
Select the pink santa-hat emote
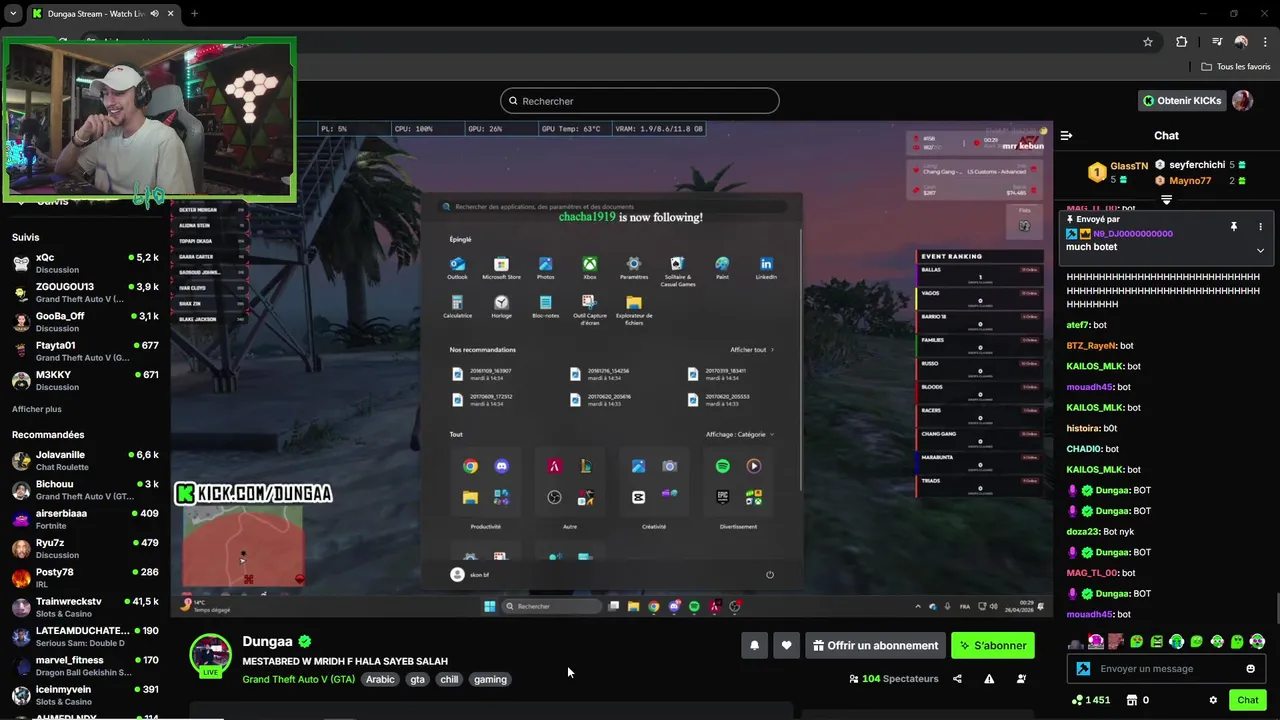point(1096,642)
